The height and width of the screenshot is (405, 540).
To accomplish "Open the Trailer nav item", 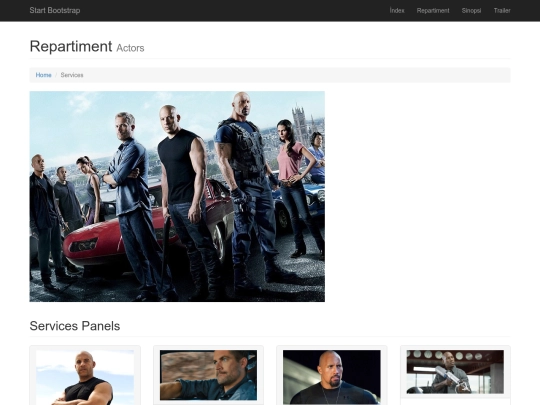I will click(502, 11).
